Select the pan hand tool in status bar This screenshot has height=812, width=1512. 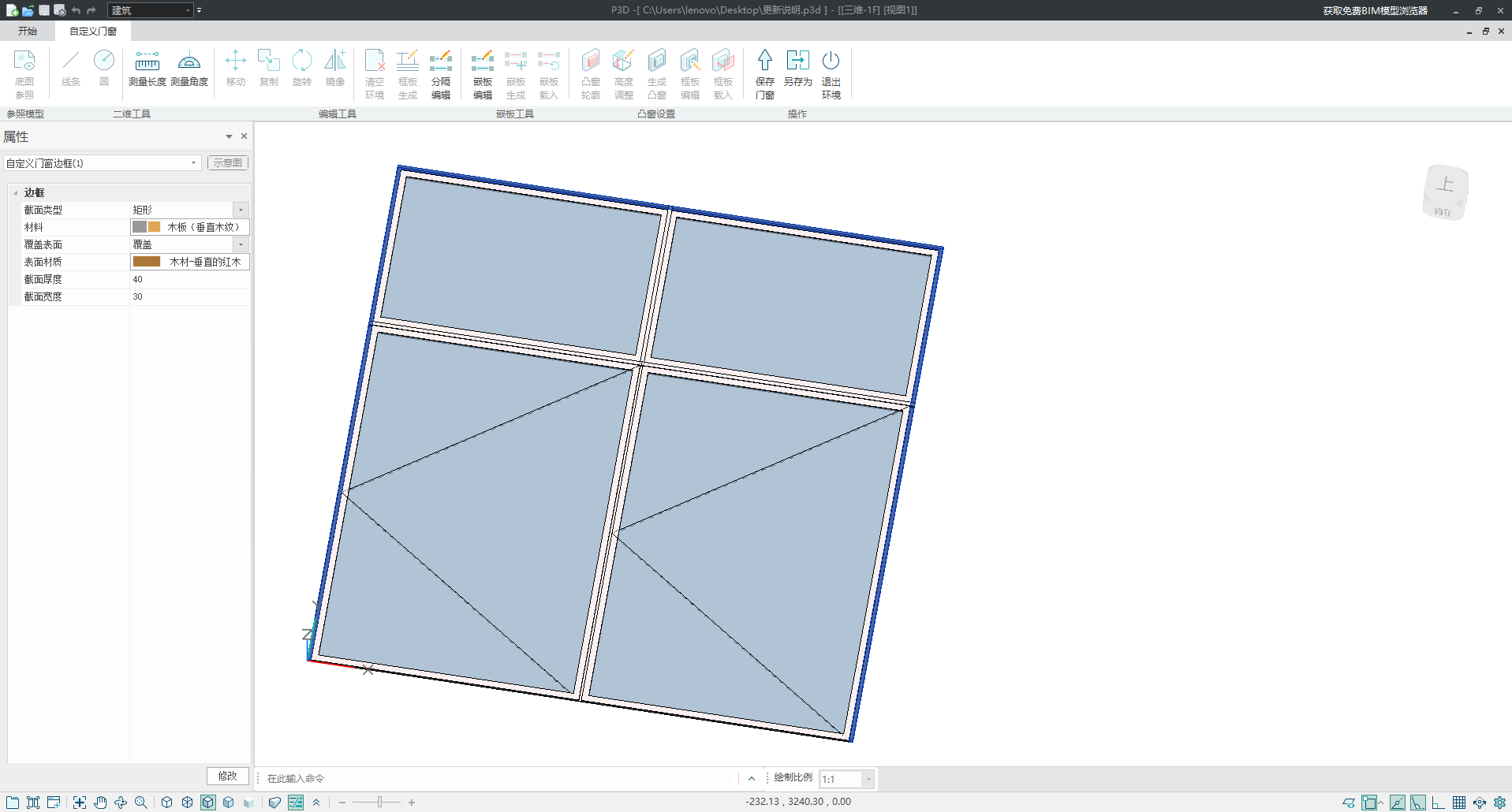[100, 803]
